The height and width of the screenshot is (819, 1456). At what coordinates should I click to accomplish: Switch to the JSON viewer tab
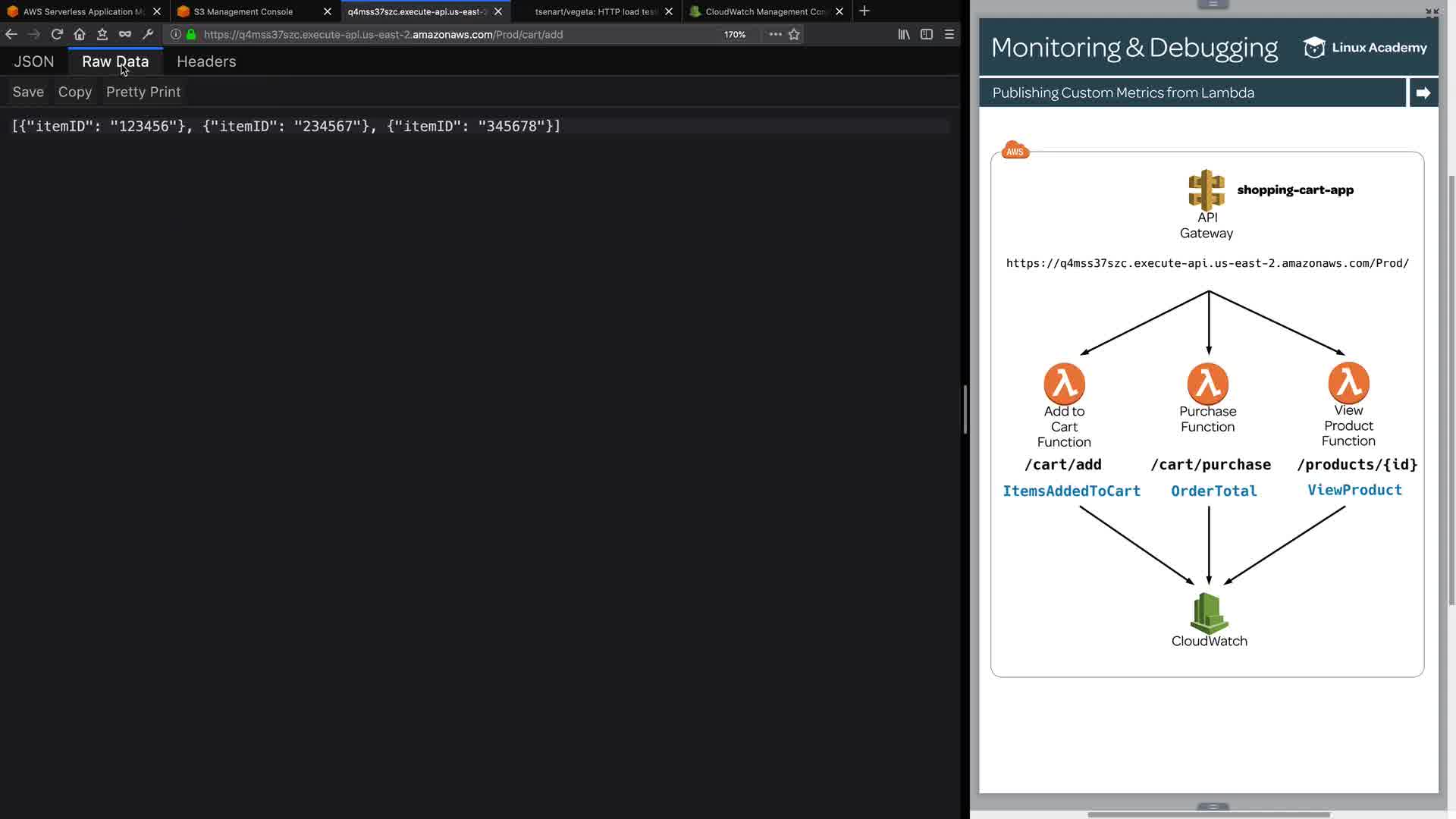pyautogui.click(x=34, y=61)
